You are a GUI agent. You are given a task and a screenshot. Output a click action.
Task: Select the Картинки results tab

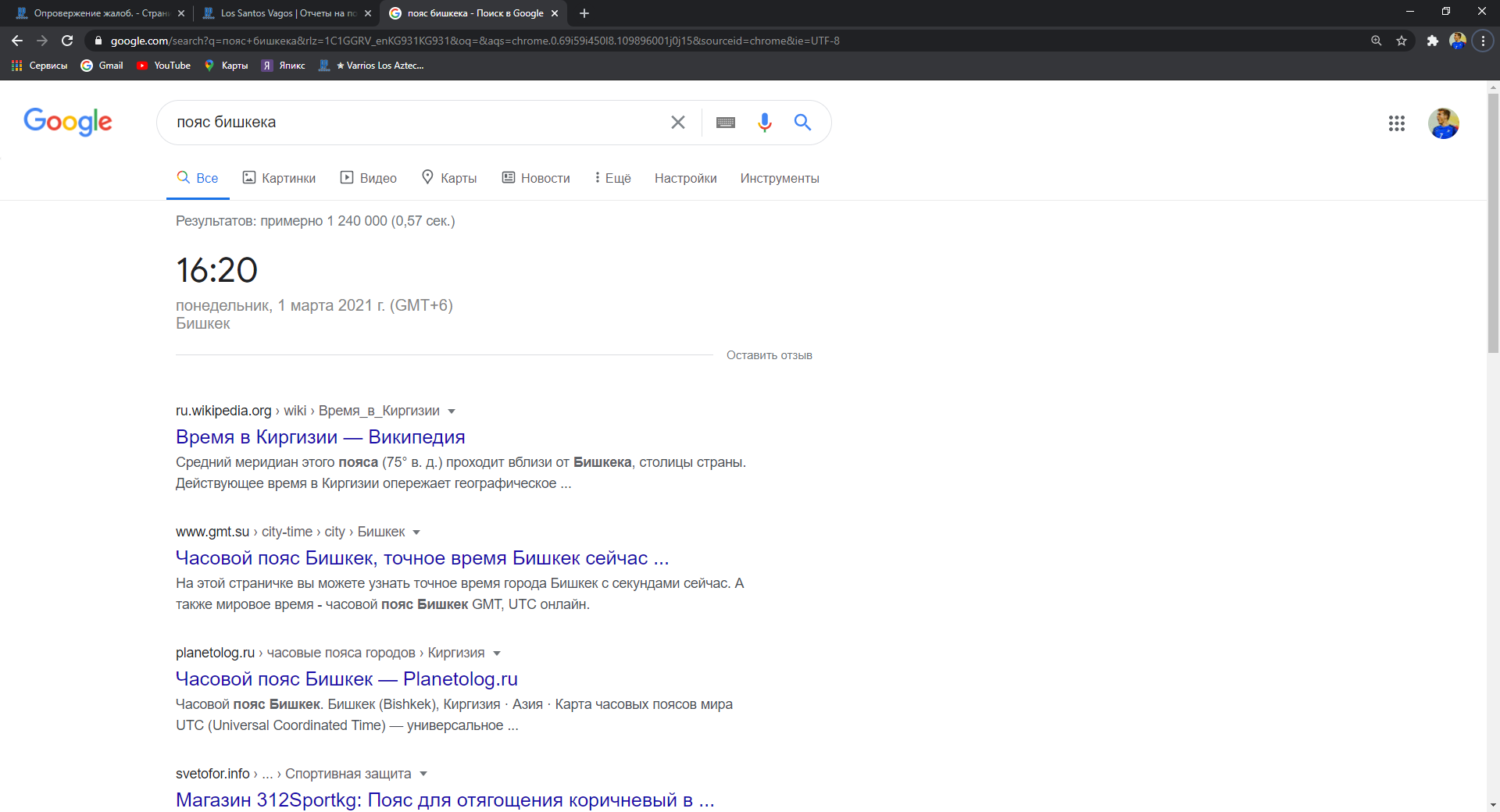tap(279, 178)
